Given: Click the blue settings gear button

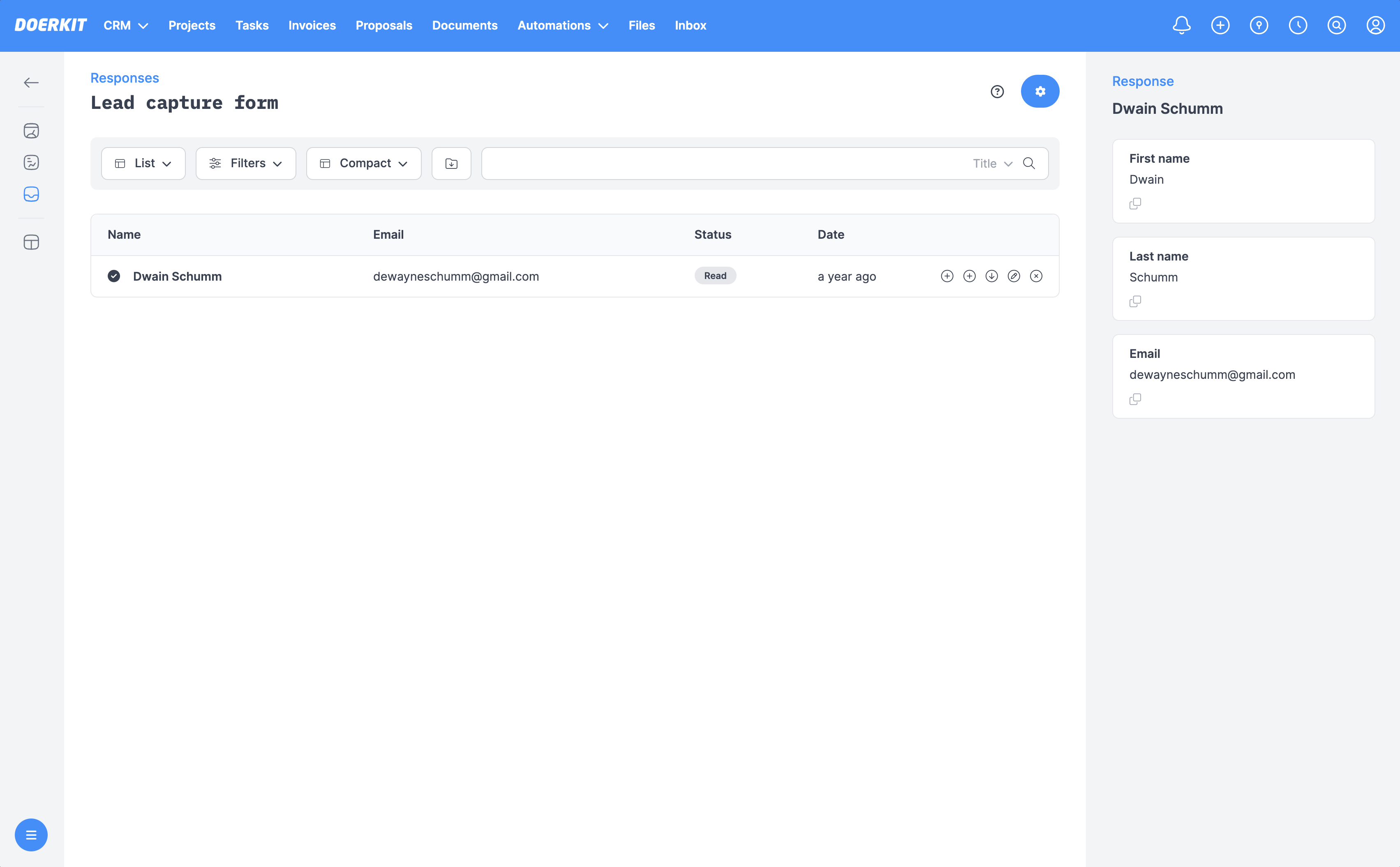Looking at the screenshot, I should click(1039, 91).
